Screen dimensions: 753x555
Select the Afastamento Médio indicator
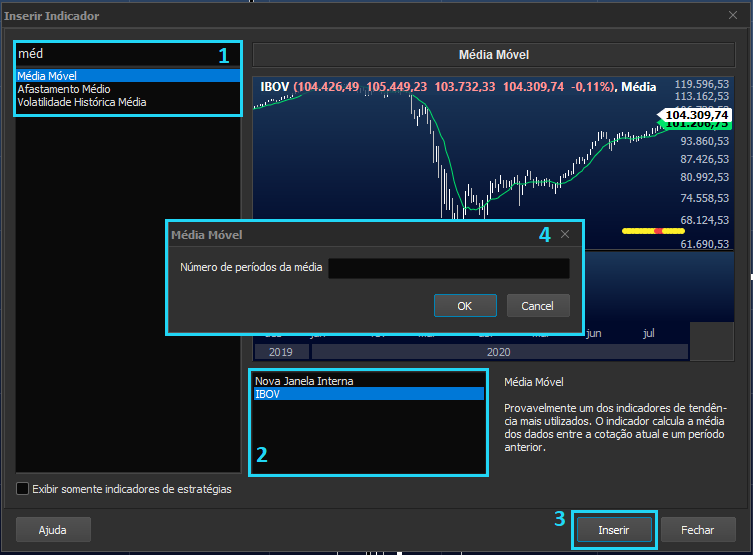[x=128, y=89]
